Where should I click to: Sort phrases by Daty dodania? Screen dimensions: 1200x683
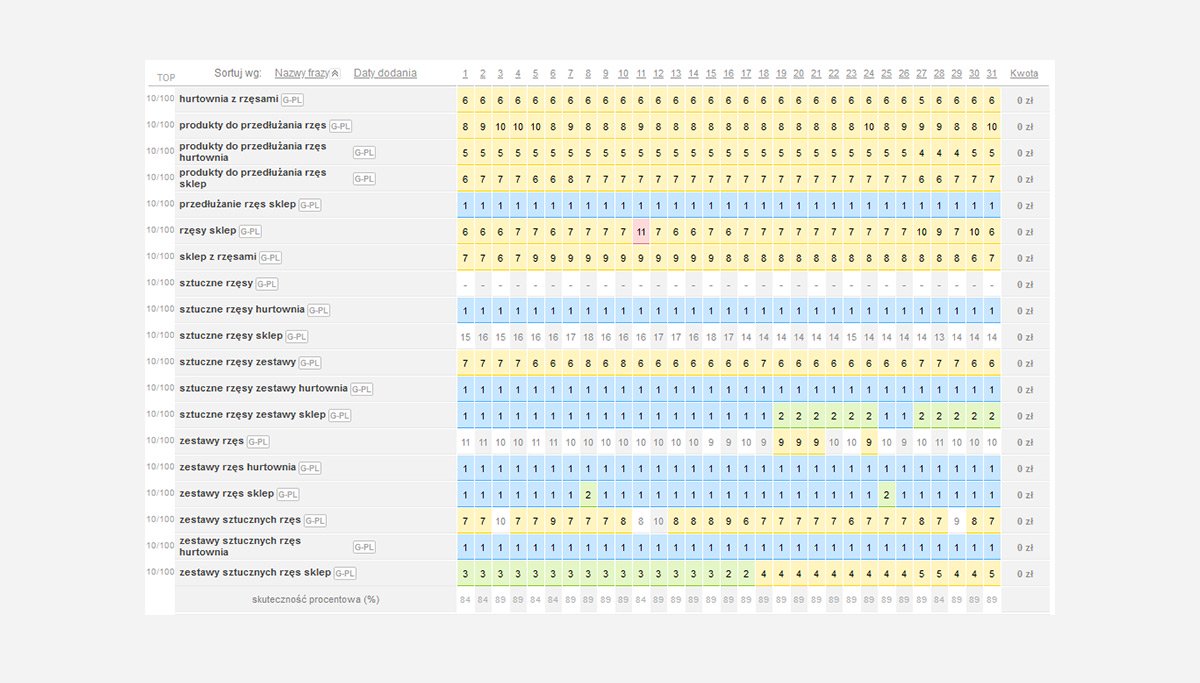coord(385,73)
